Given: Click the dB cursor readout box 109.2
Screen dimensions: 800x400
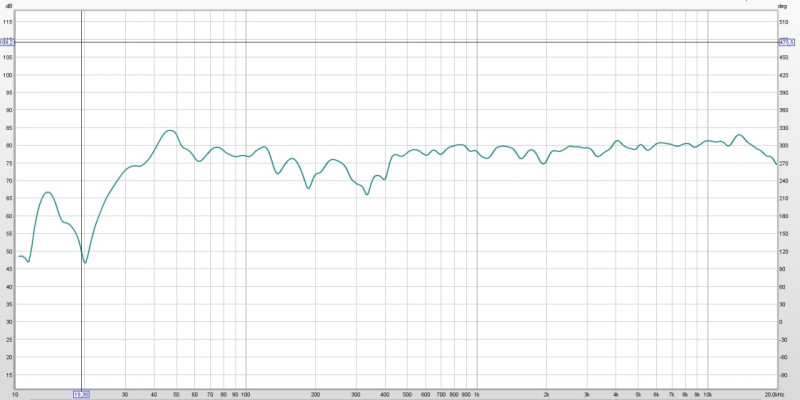Looking at the screenshot, I should point(7,42).
